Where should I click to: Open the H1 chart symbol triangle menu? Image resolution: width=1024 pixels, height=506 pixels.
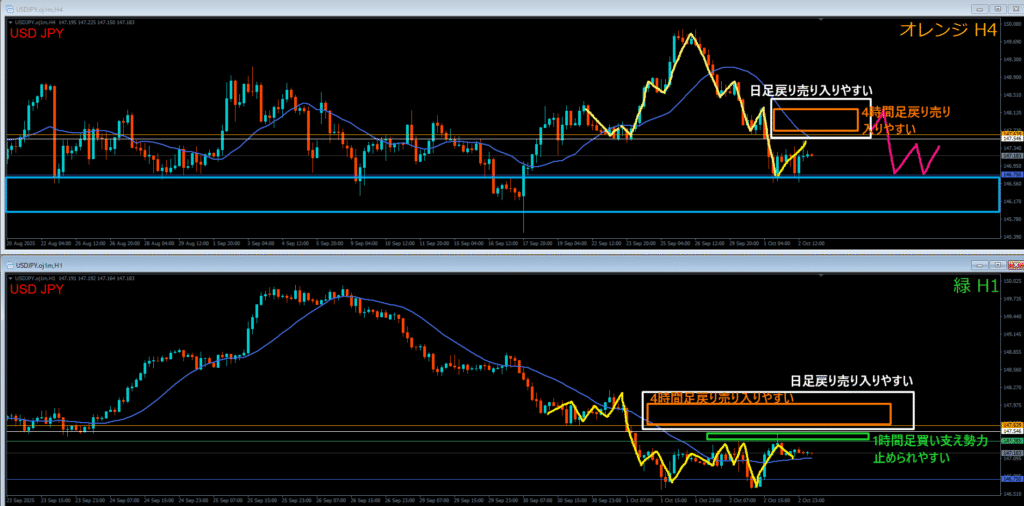pos(8,277)
